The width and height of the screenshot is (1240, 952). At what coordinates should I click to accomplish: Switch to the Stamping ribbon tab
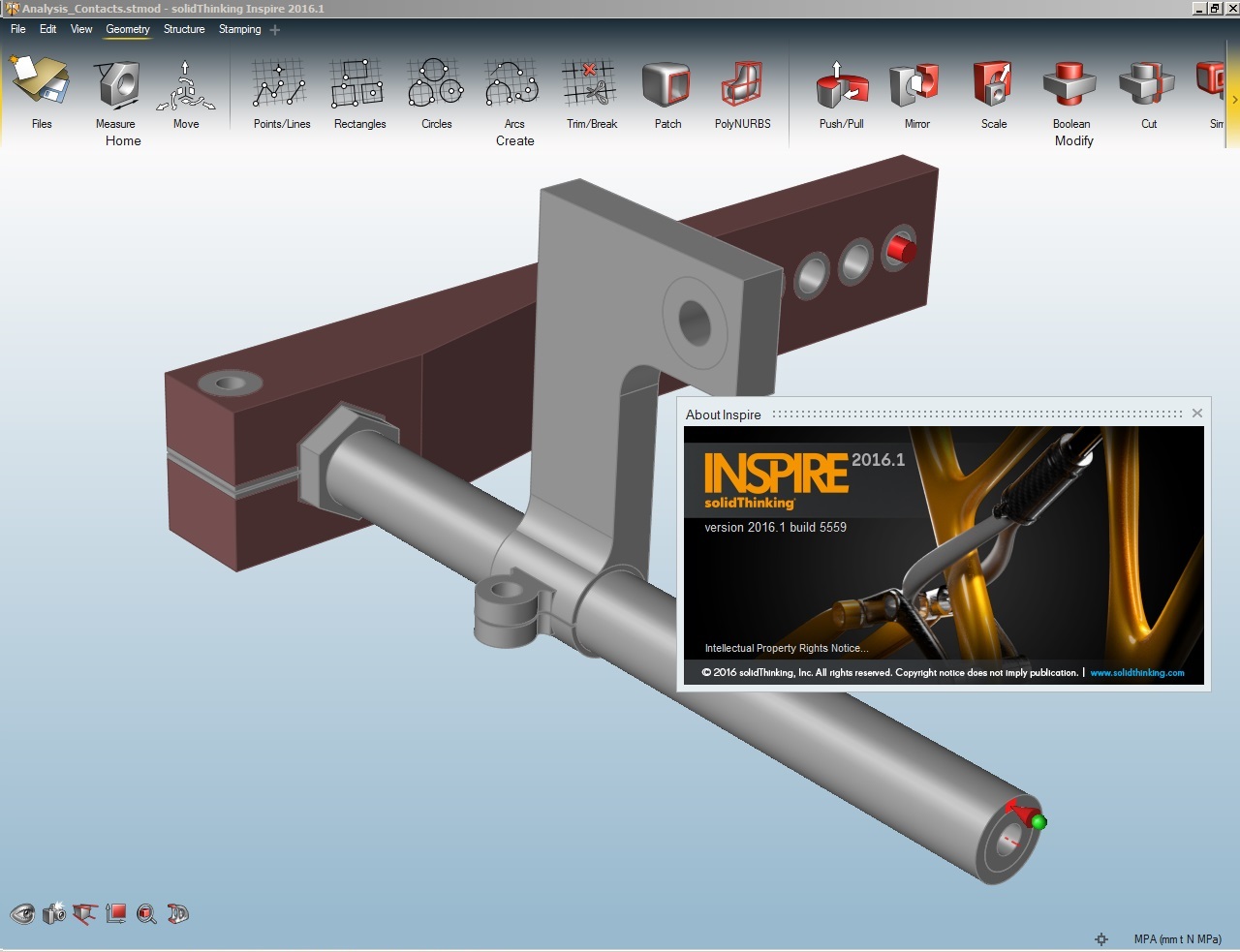pyautogui.click(x=240, y=29)
